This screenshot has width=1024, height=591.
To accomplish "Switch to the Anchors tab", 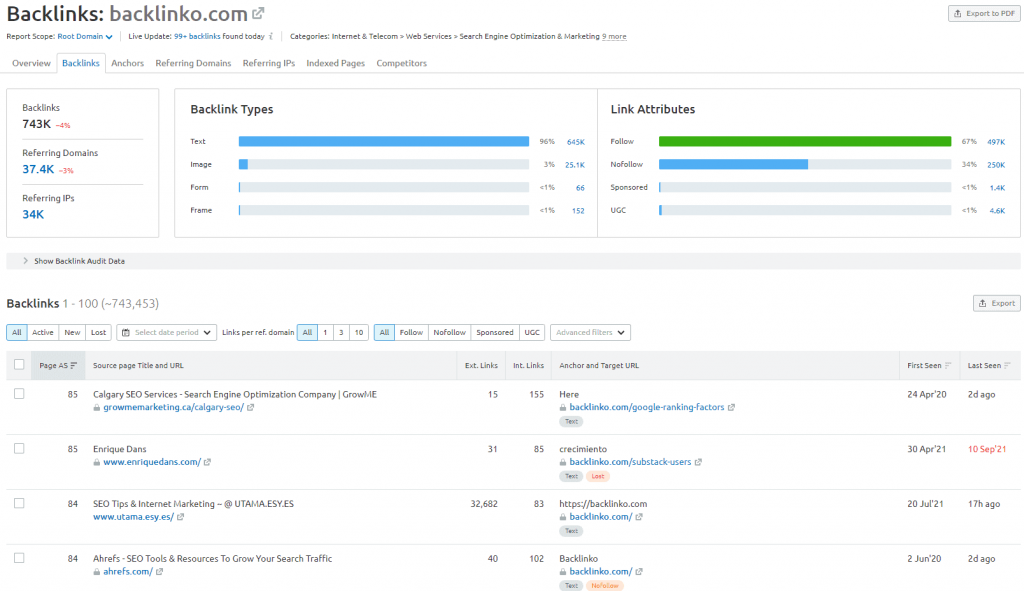I will tap(127, 63).
